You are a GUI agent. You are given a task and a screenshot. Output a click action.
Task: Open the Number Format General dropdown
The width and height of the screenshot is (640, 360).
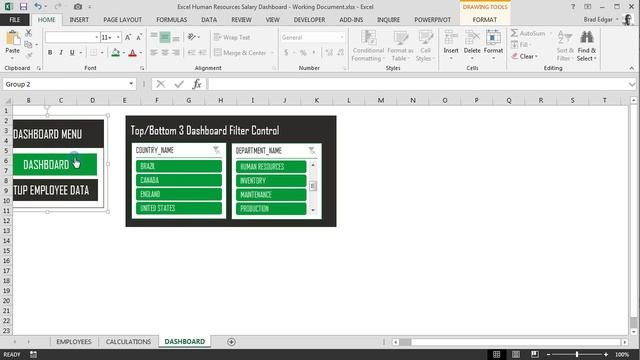(x=342, y=37)
